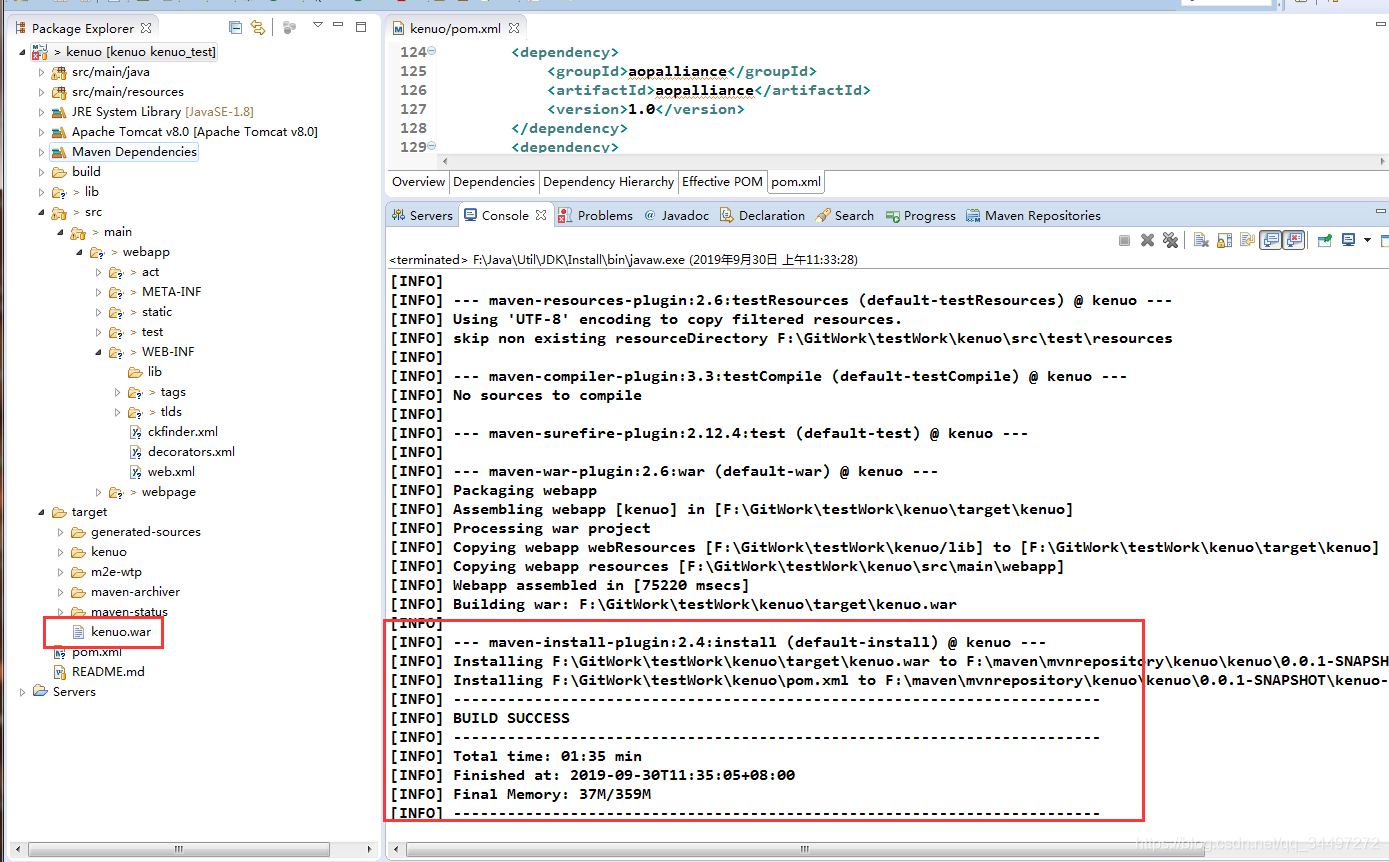
Task: Switch to the Servers tab
Action: pos(423,215)
